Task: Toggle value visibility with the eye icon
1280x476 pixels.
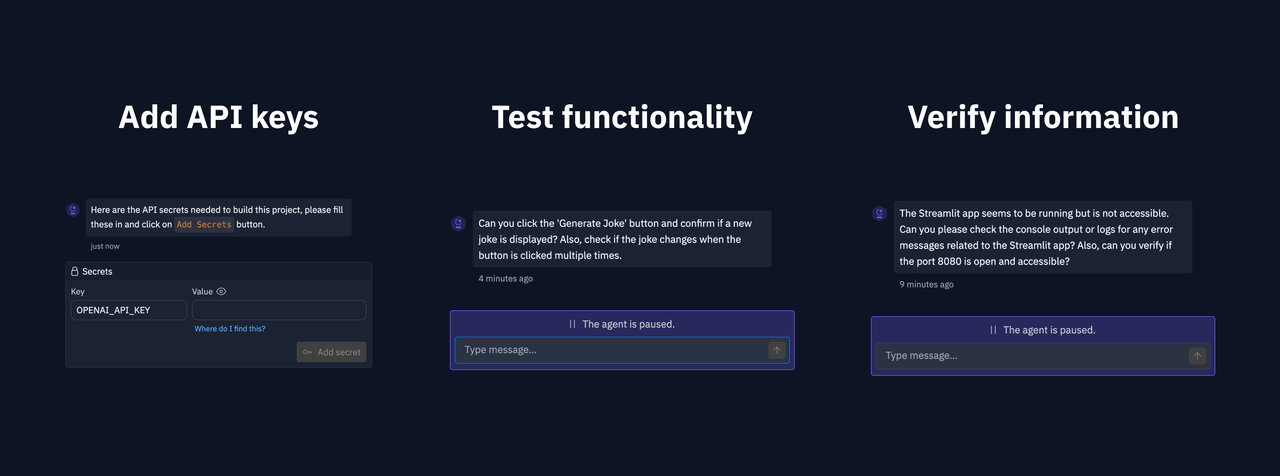Action: click(221, 292)
